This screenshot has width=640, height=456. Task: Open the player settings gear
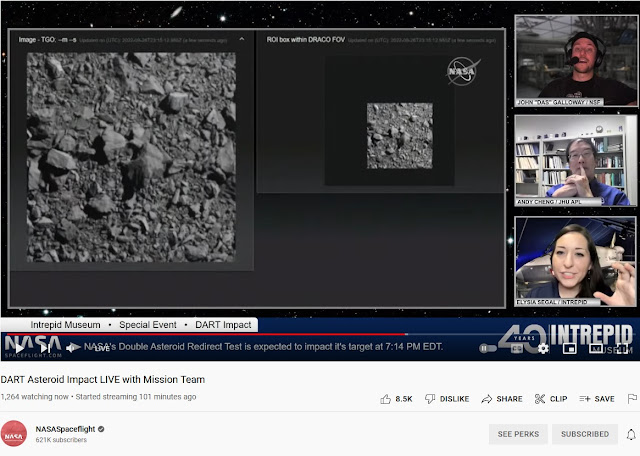pos(543,348)
